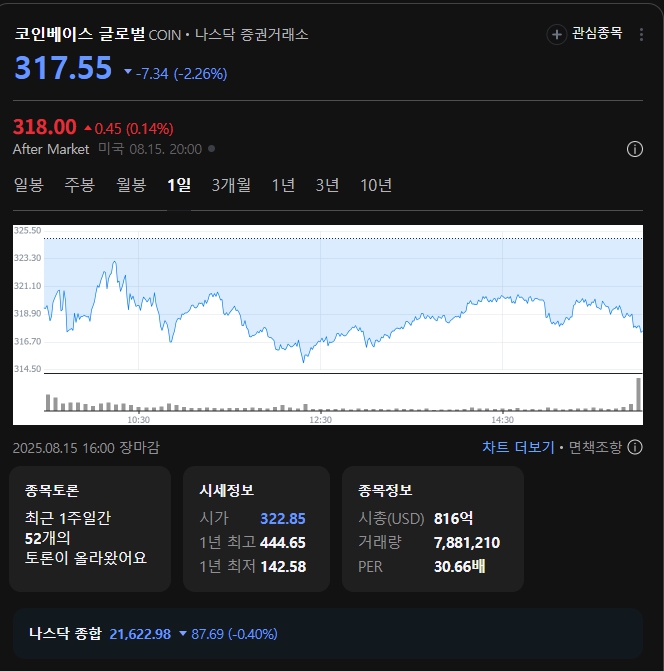Image resolution: width=664 pixels, height=671 pixels.
Task: Click the 14:30 time axis label
Action: 502,420
